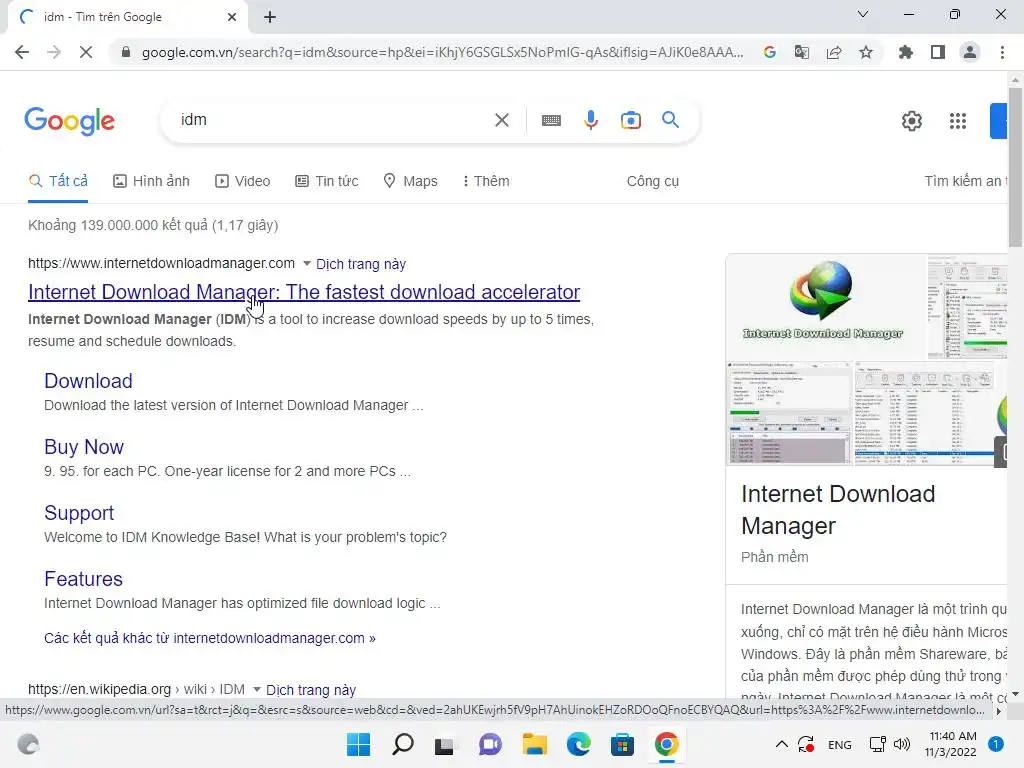
Task: Open the tab search chevron
Action: pyautogui.click(x=863, y=14)
